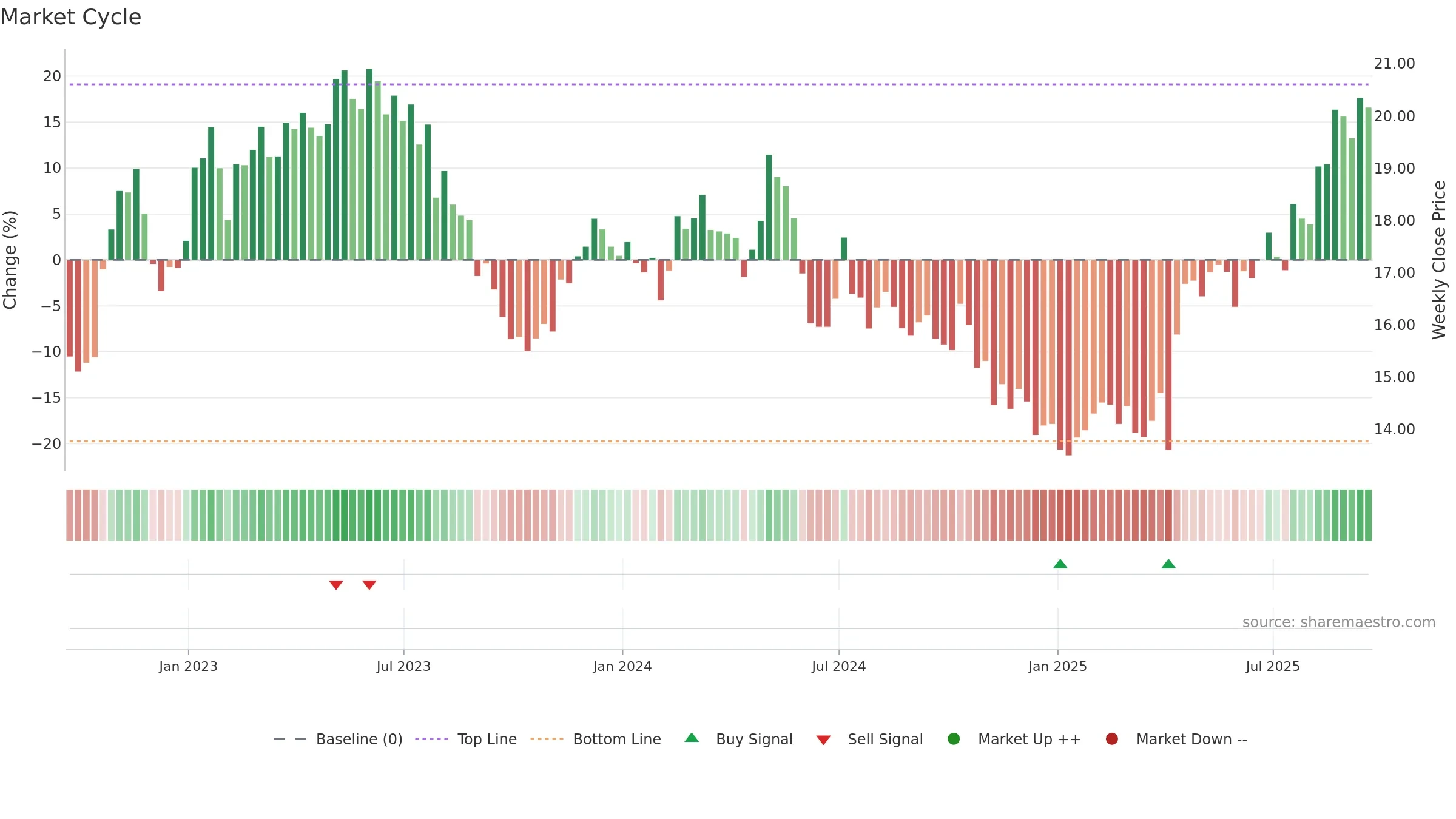Viewport: 1456px width, 819px height.
Task: Open the source: sharemaestro.com link text
Action: (1339, 622)
